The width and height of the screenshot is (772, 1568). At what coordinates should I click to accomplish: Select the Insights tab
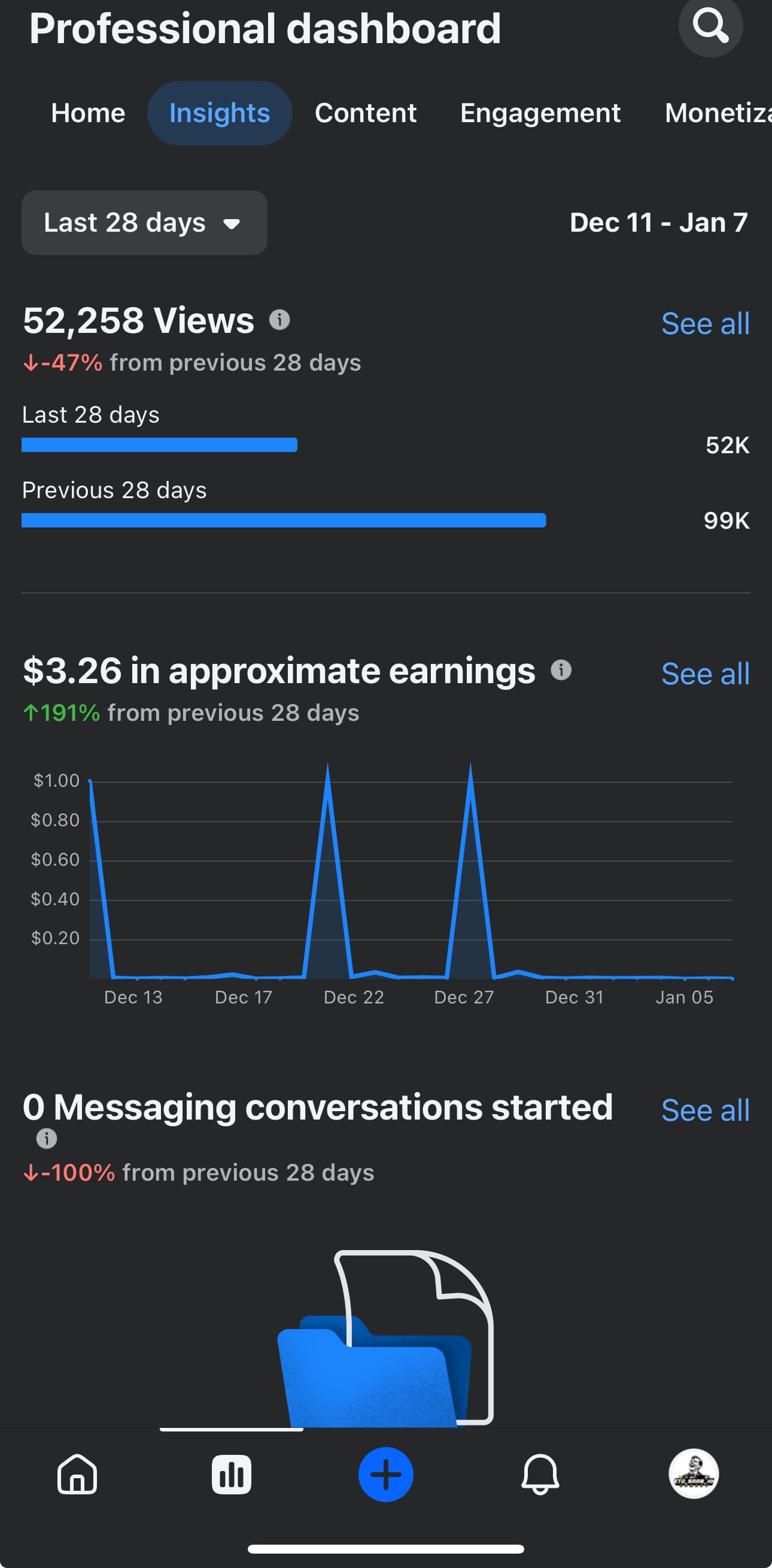pos(220,113)
